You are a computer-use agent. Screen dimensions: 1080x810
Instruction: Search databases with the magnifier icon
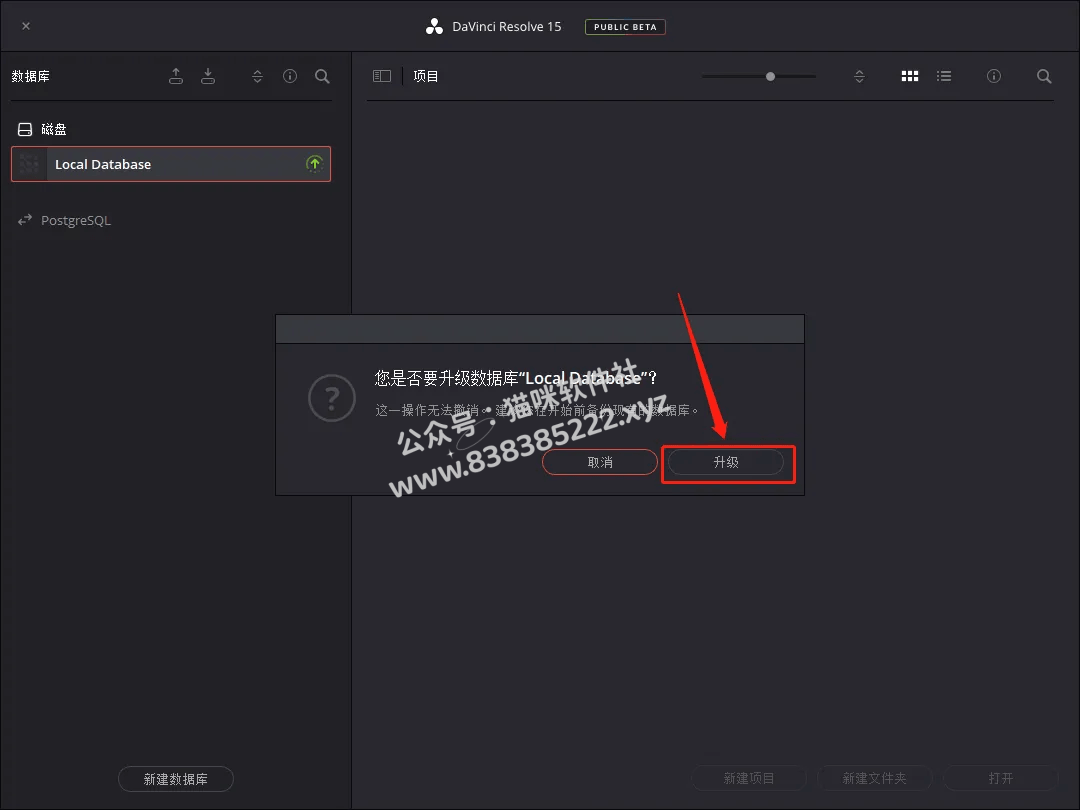tap(322, 76)
